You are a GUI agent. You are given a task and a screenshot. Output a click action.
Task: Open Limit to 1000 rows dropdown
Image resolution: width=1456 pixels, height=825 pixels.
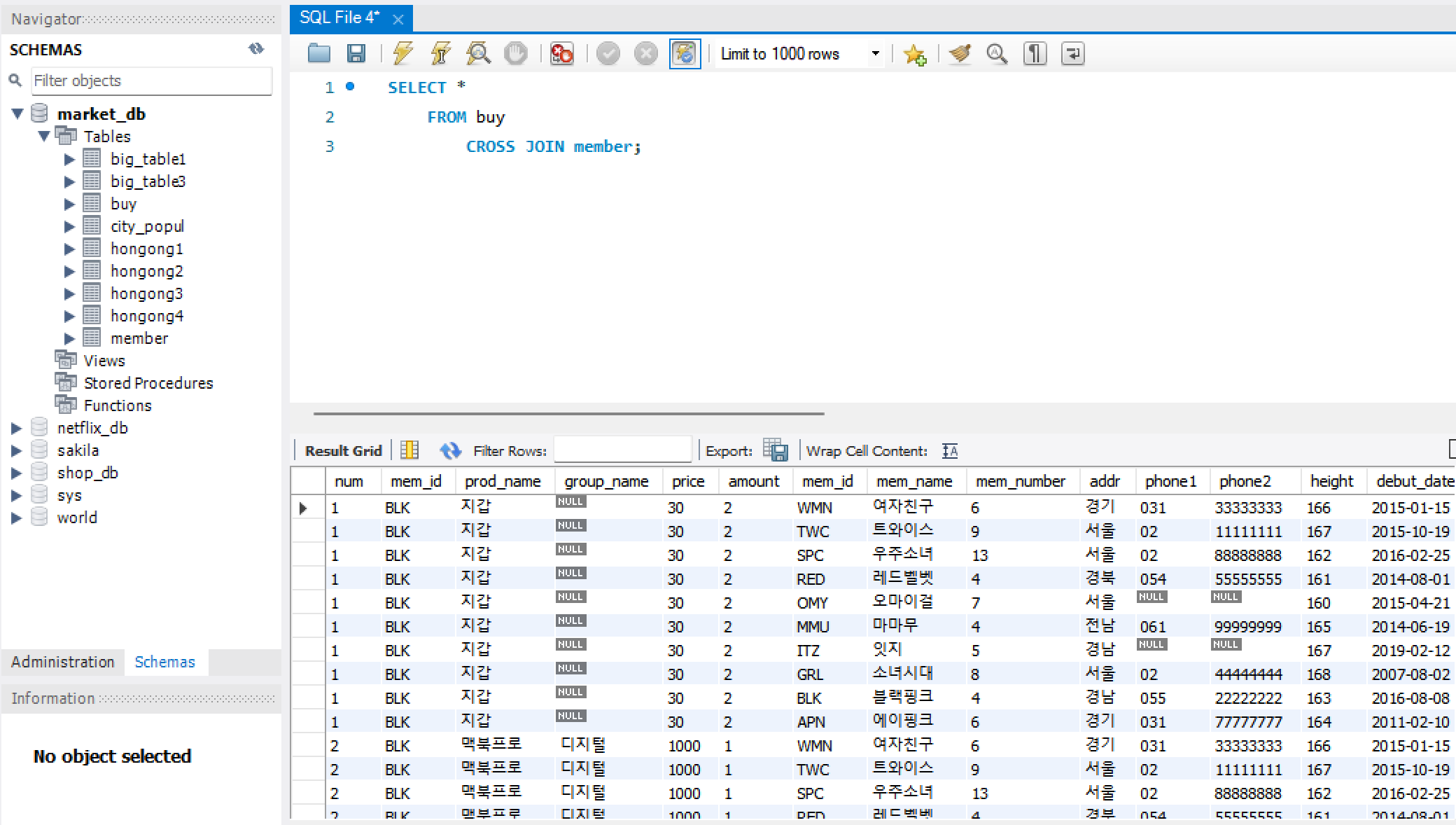pyautogui.click(x=875, y=53)
